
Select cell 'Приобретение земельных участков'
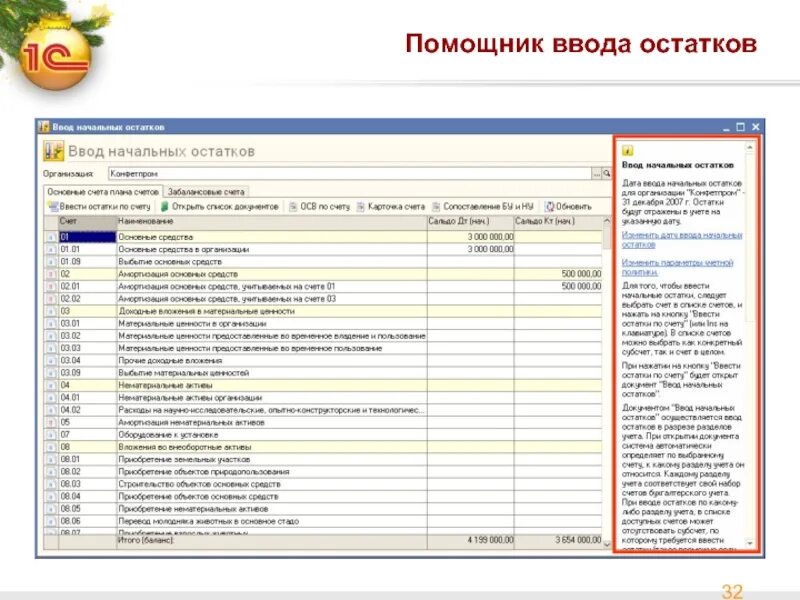point(271,459)
